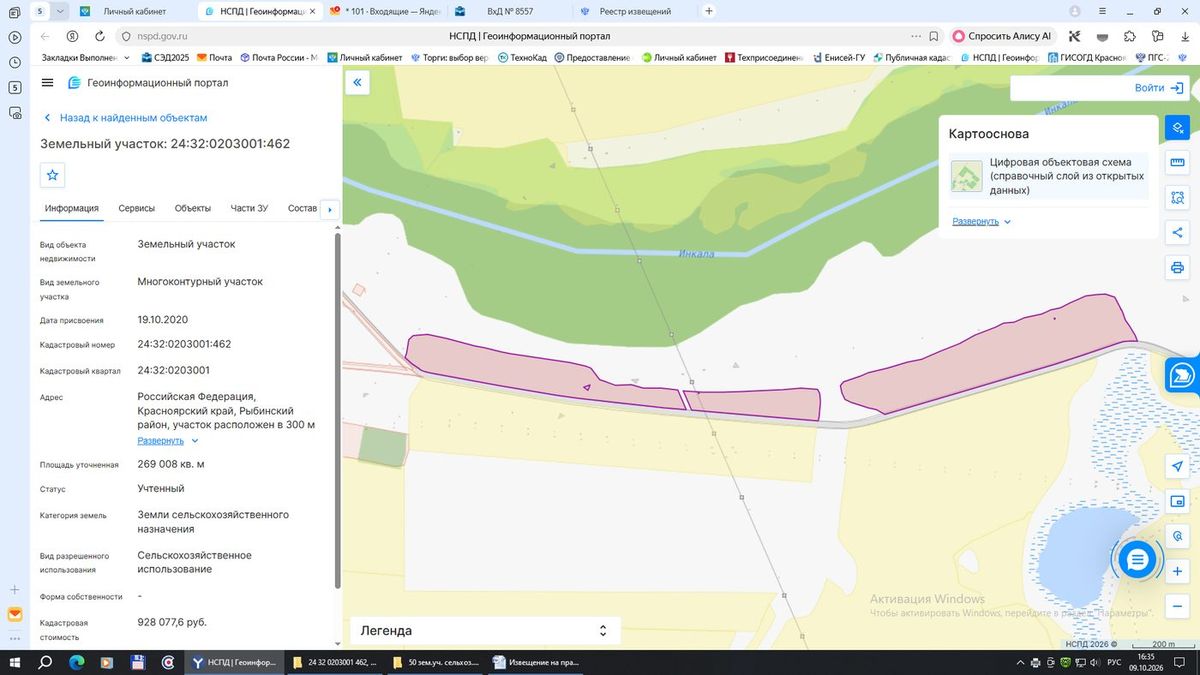1200x675 pixels.
Task: Share the current map view
Action: point(1178,233)
